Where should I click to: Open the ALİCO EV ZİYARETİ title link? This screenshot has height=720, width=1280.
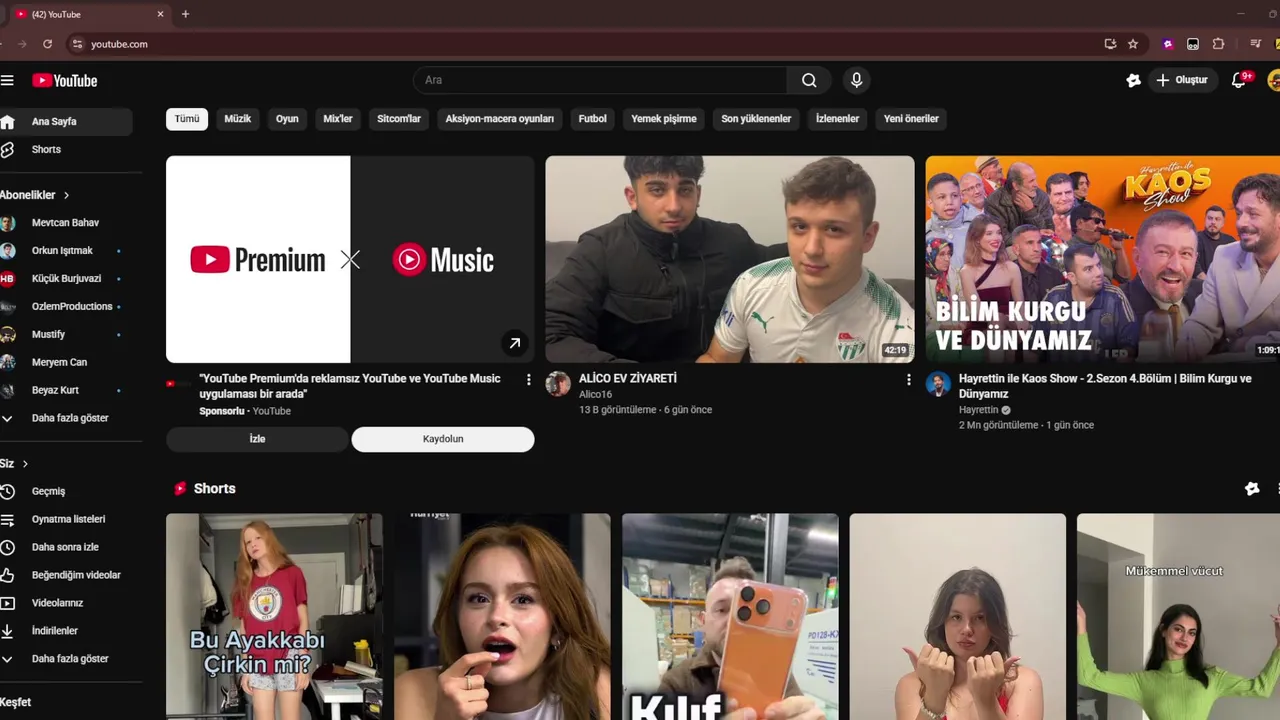tap(628, 379)
